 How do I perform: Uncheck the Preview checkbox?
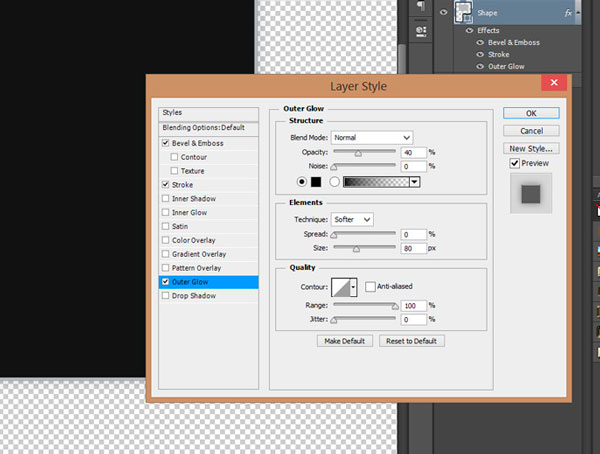point(515,163)
